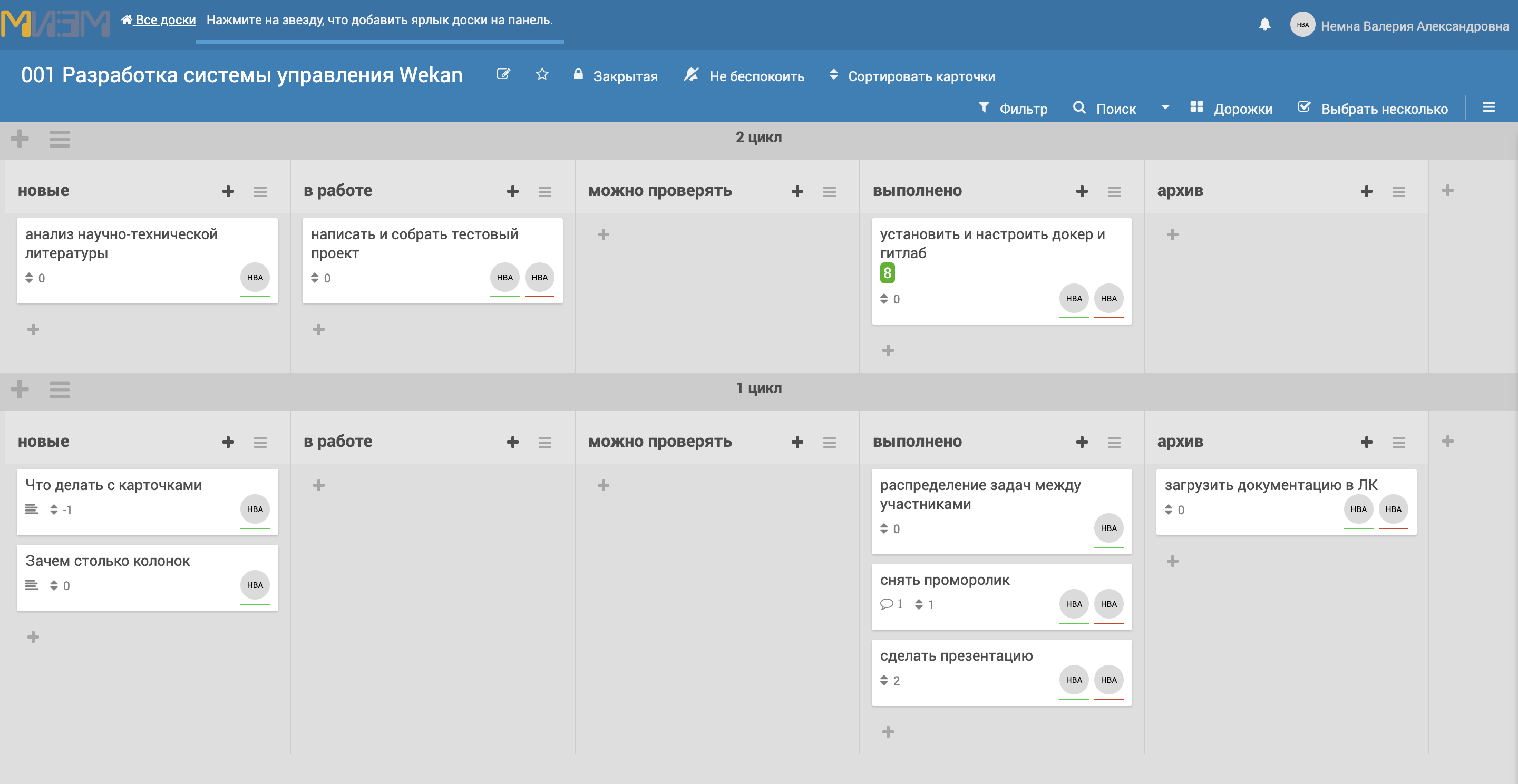Image resolution: width=1518 pixels, height=784 pixels.
Task: Open the 2 цикл swimlane menu
Action: (60, 139)
